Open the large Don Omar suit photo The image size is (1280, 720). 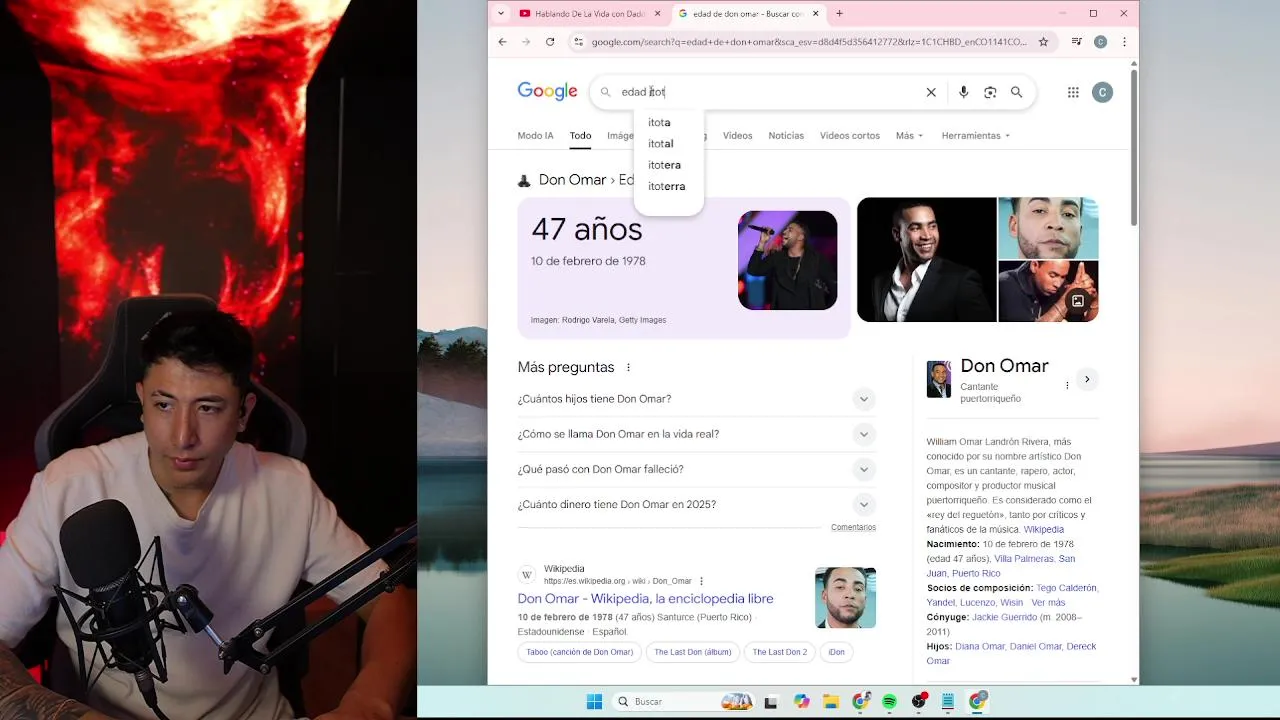pyautogui.click(x=926, y=260)
